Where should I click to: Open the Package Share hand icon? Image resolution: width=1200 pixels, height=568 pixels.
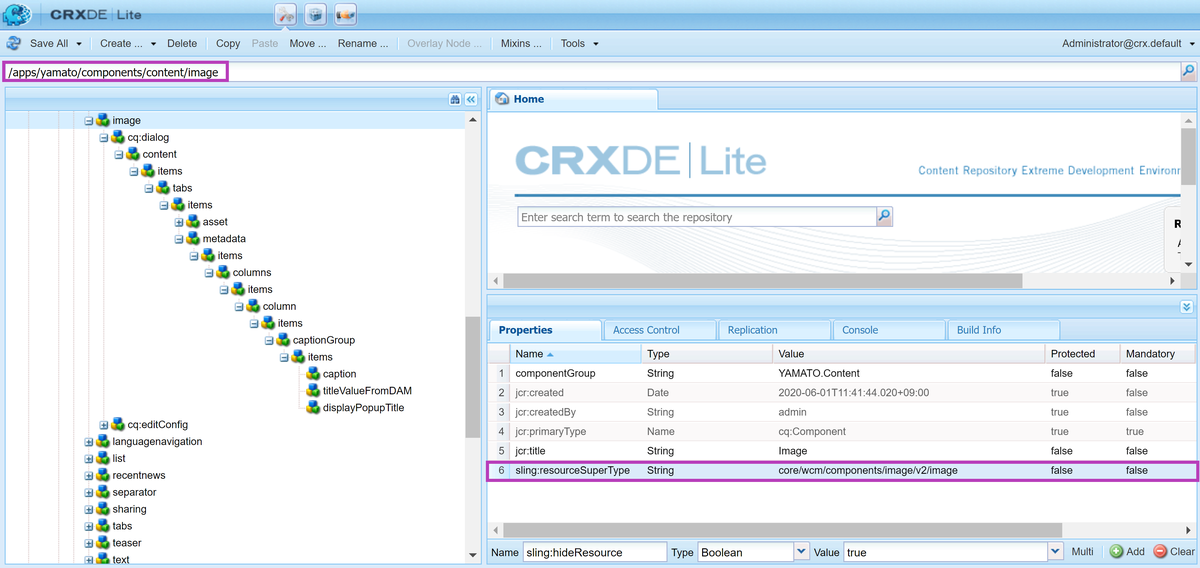pos(346,14)
